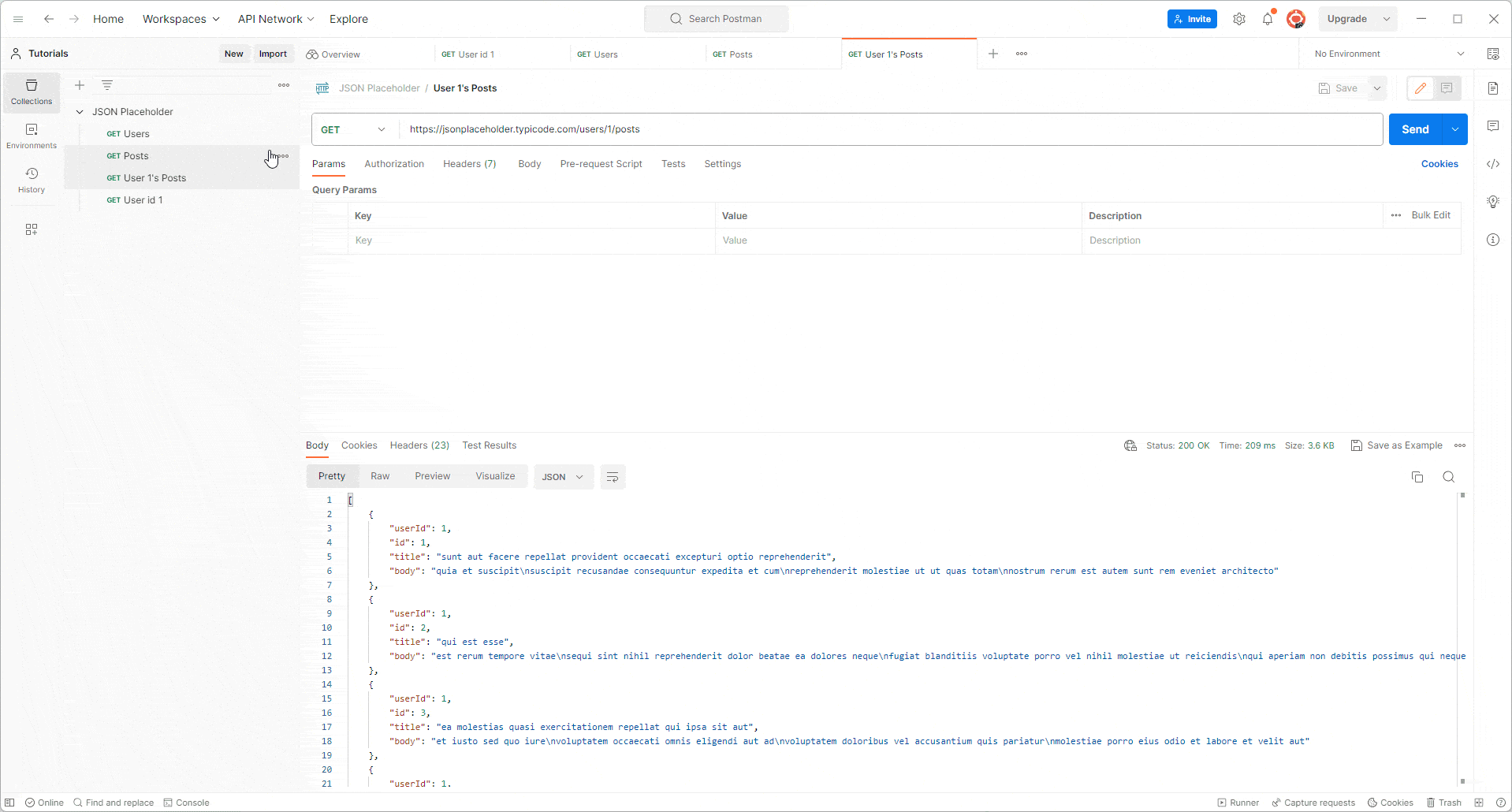The image size is (1512, 812).
Task: Open the Upgrade dropdown arrow
Action: pyautogui.click(x=1387, y=19)
